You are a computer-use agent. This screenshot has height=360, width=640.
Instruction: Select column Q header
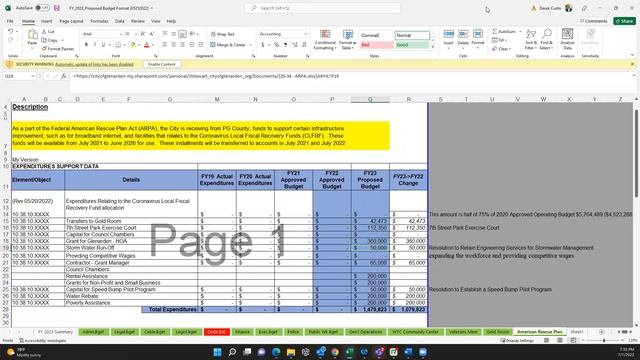tap(370, 99)
